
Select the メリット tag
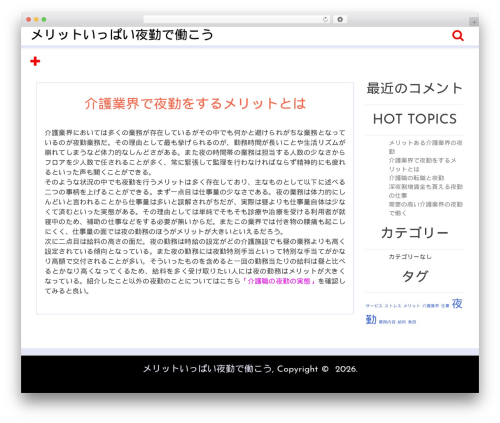click(x=412, y=306)
